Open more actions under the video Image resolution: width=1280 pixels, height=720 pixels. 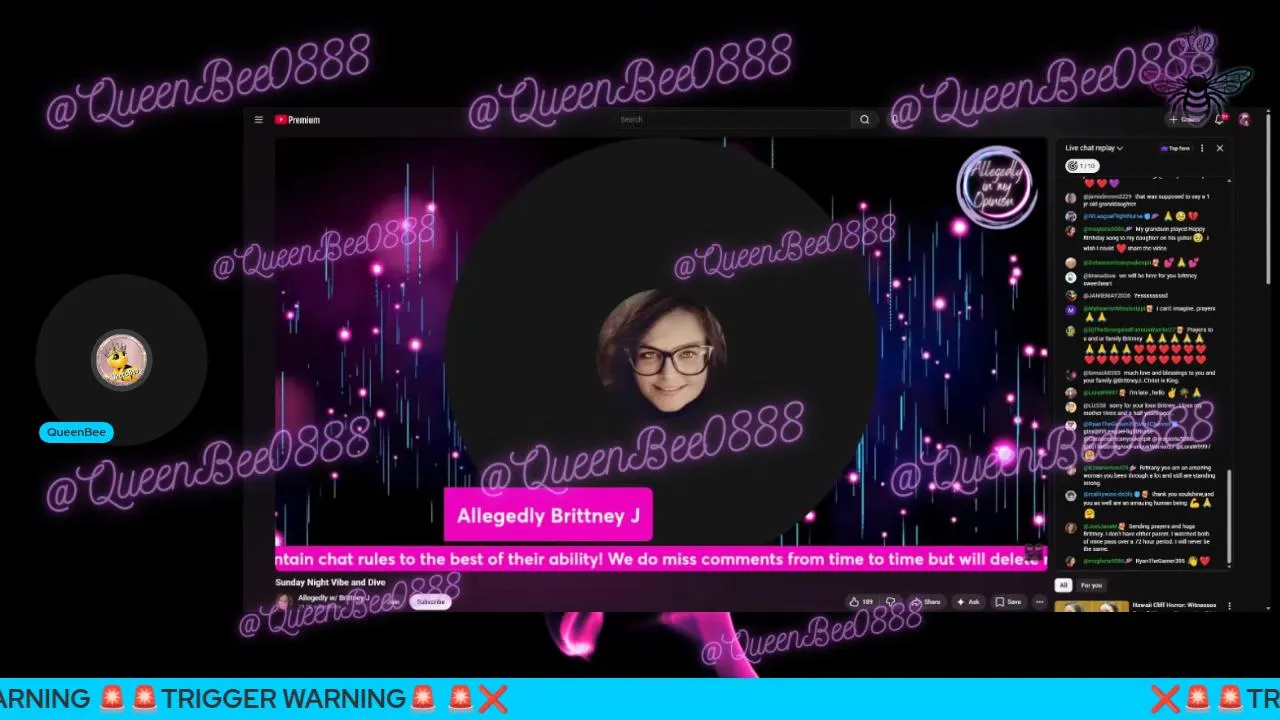(x=1040, y=602)
